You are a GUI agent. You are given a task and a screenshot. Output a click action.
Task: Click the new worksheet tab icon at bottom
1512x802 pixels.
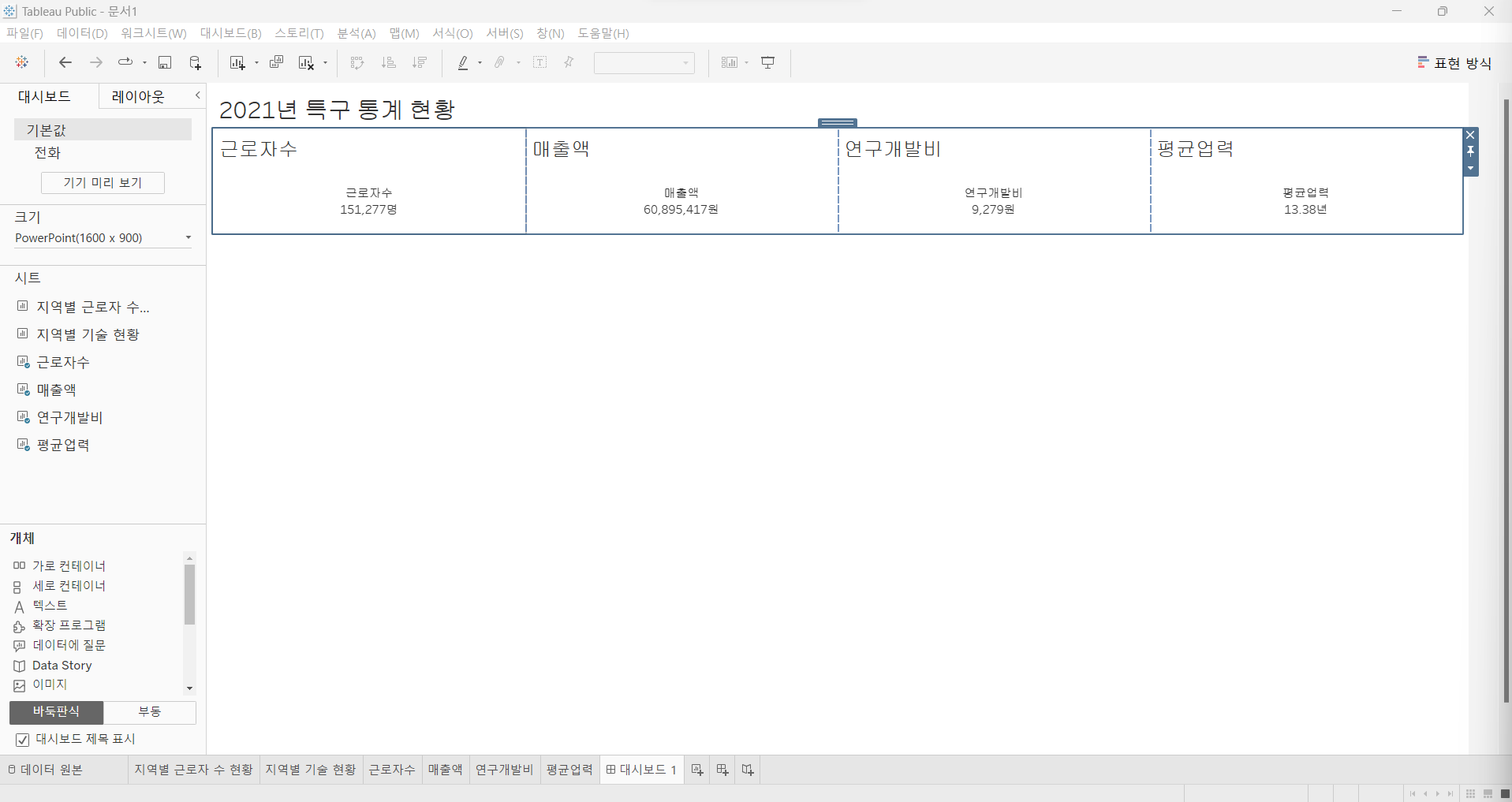[x=697, y=770]
